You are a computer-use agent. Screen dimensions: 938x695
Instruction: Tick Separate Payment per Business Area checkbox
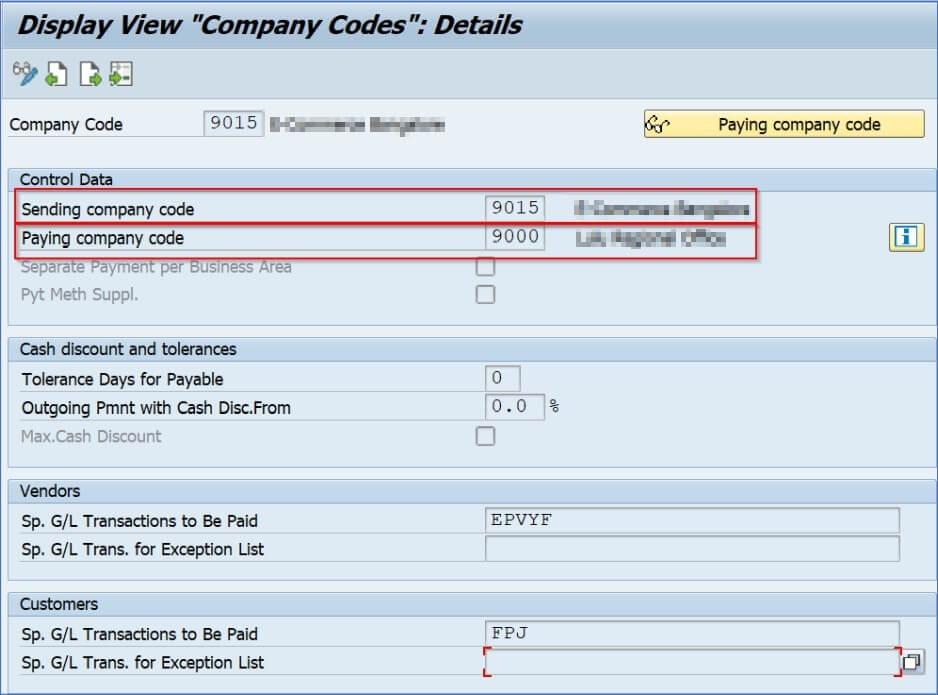point(485,266)
